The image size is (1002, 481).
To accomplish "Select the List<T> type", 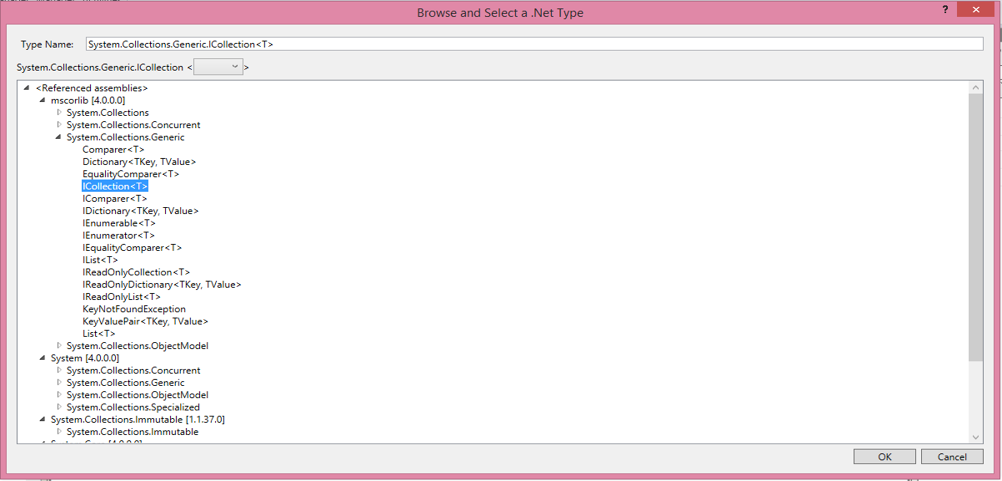I will click(x=98, y=334).
